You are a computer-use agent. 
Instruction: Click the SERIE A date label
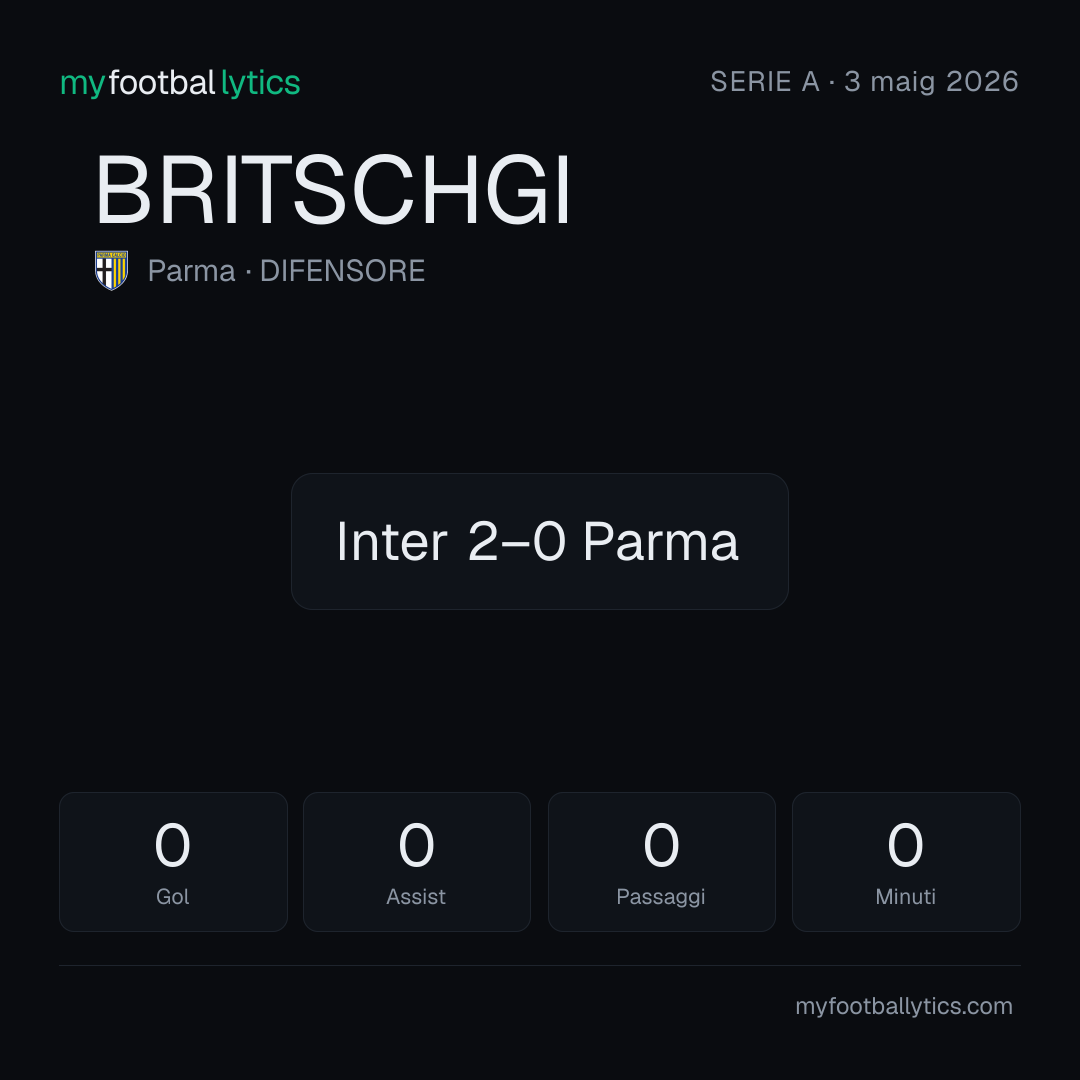coord(864,82)
